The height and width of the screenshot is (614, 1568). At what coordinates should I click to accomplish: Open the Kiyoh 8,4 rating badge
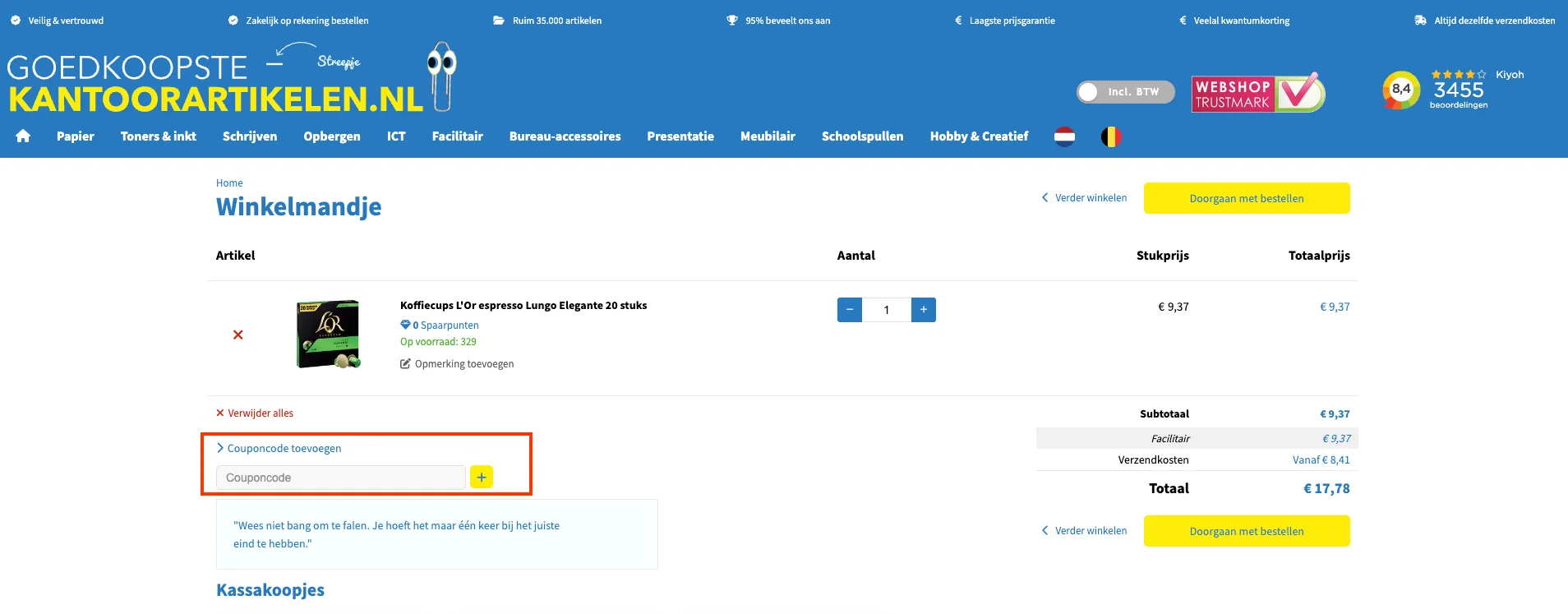click(1400, 90)
